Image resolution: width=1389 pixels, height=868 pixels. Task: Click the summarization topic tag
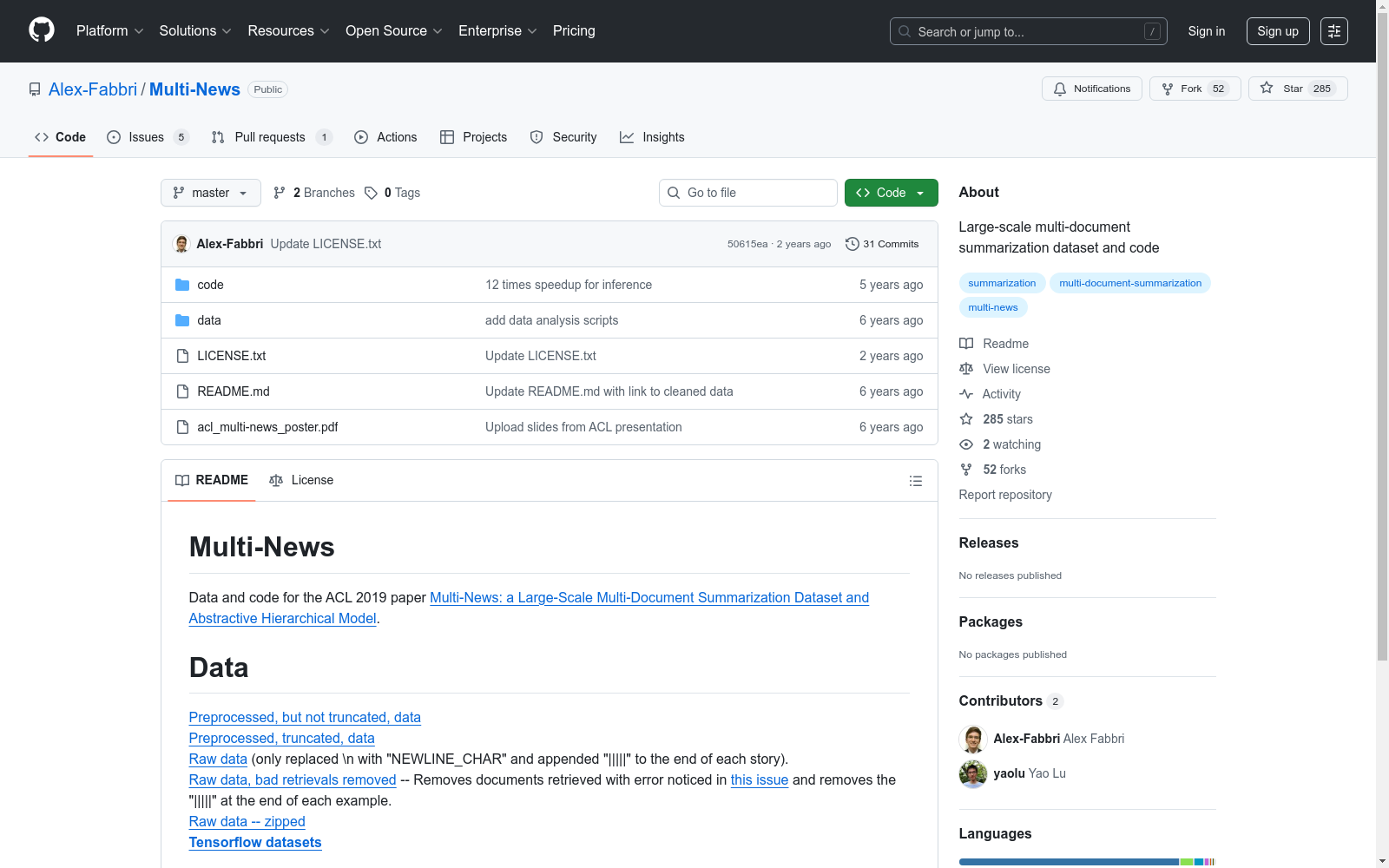(1002, 283)
